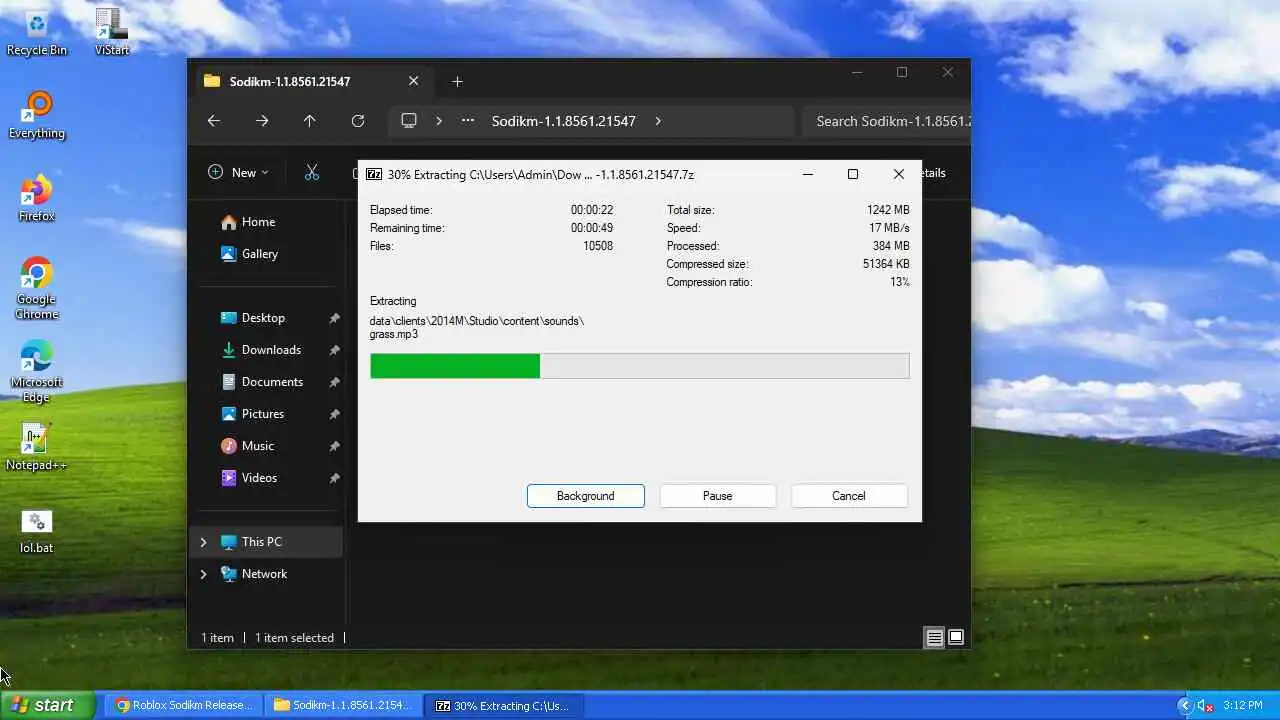Click 7-Zip icon in extraction dialog title
The image size is (1280, 720).
(374, 174)
